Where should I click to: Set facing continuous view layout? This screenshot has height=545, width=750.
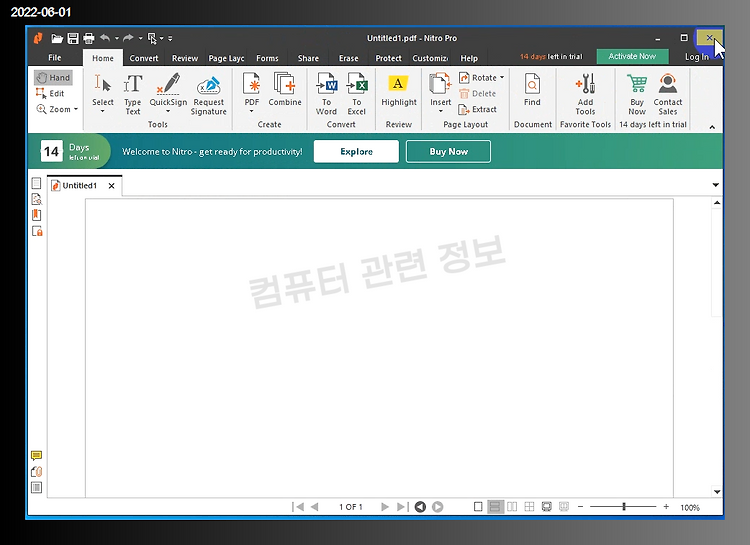(x=529, y=507)
